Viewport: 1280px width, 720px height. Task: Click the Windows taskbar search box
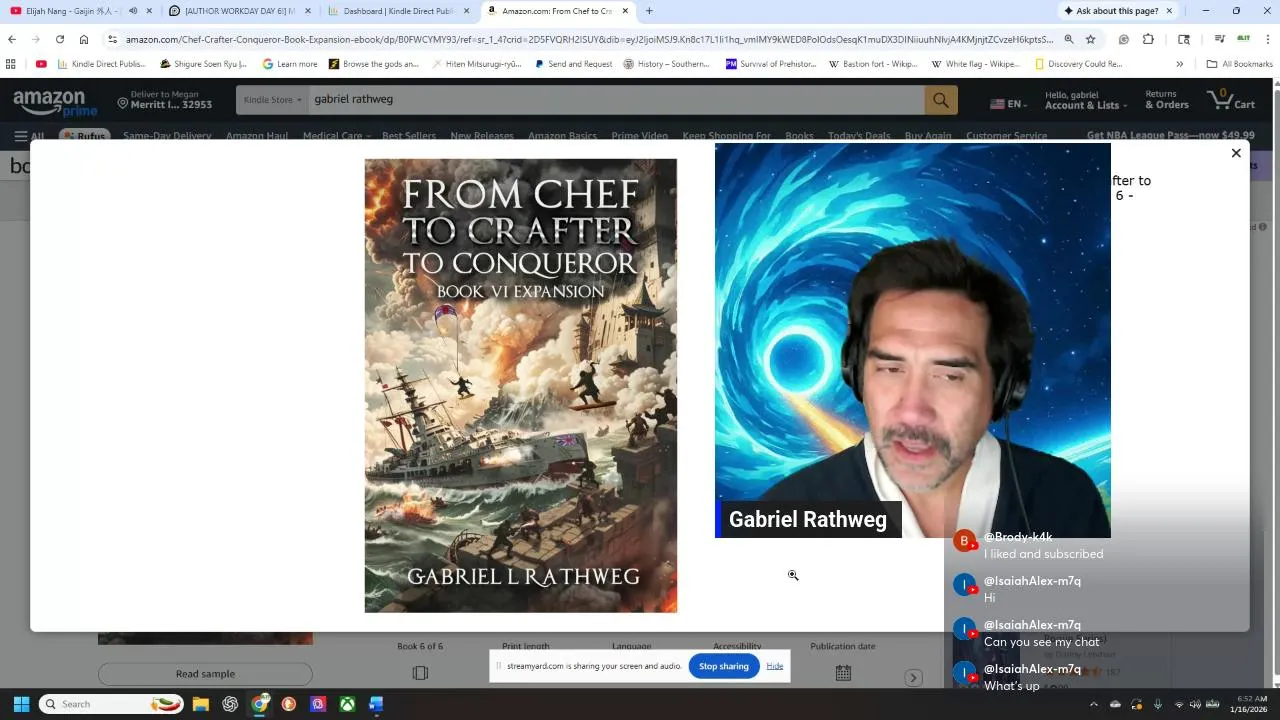[x=111, y=704]
